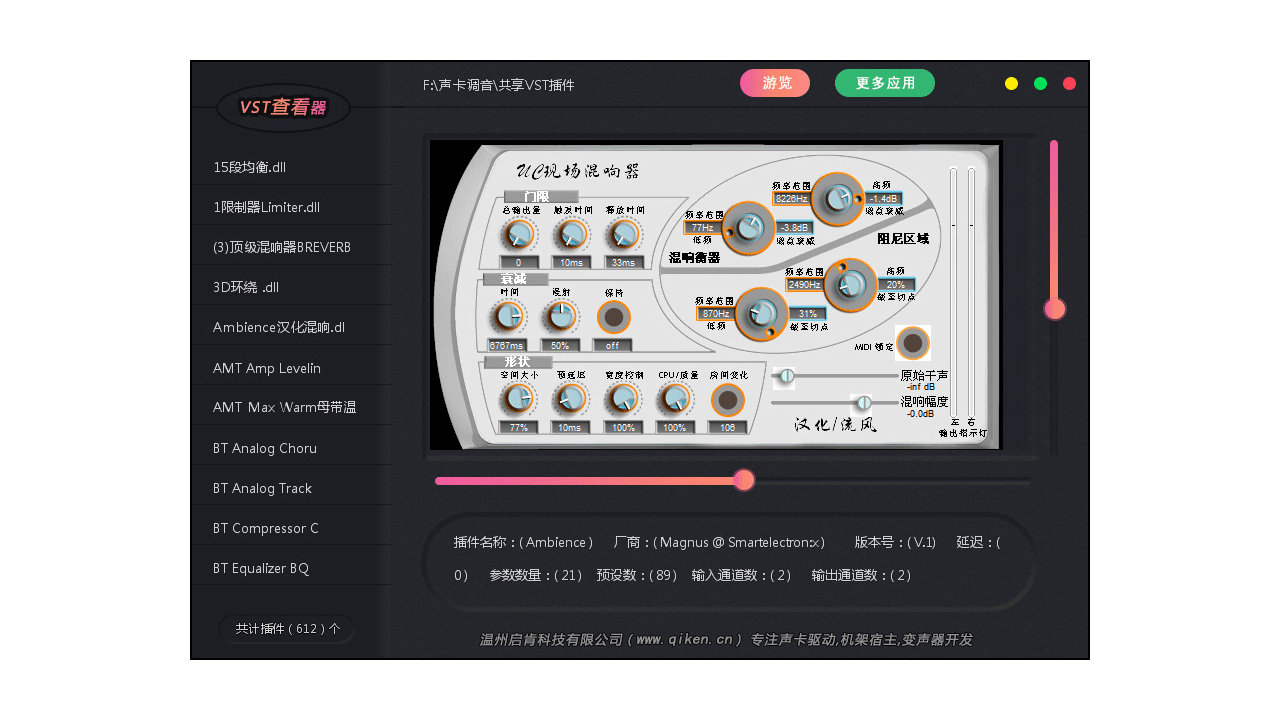Image resolution: width=1280 pixels, height=720 pixels.
Task: Adjust the 衰减时间 knob showing 6767ms
Action: click(x=507, y=315)
